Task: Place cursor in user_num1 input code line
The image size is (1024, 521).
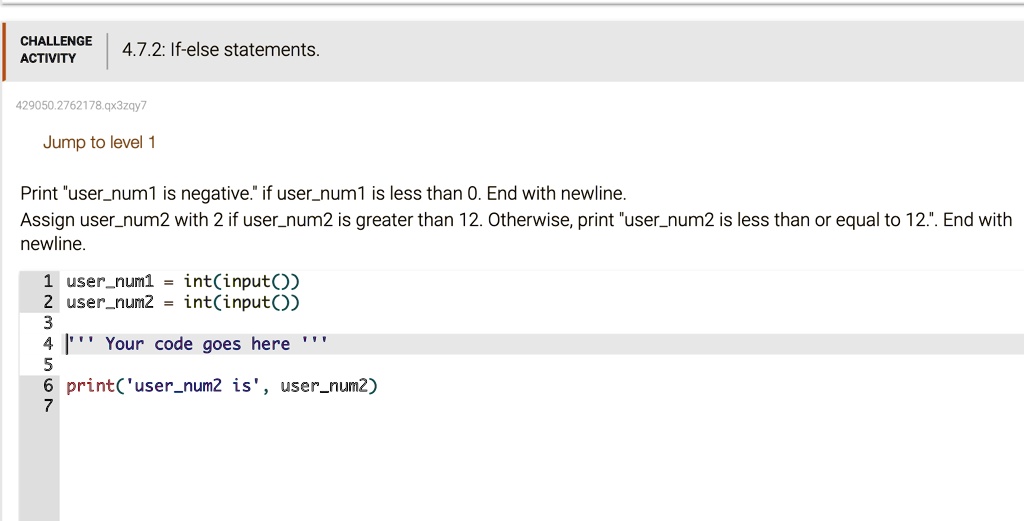Action: [x=183, y=281]
